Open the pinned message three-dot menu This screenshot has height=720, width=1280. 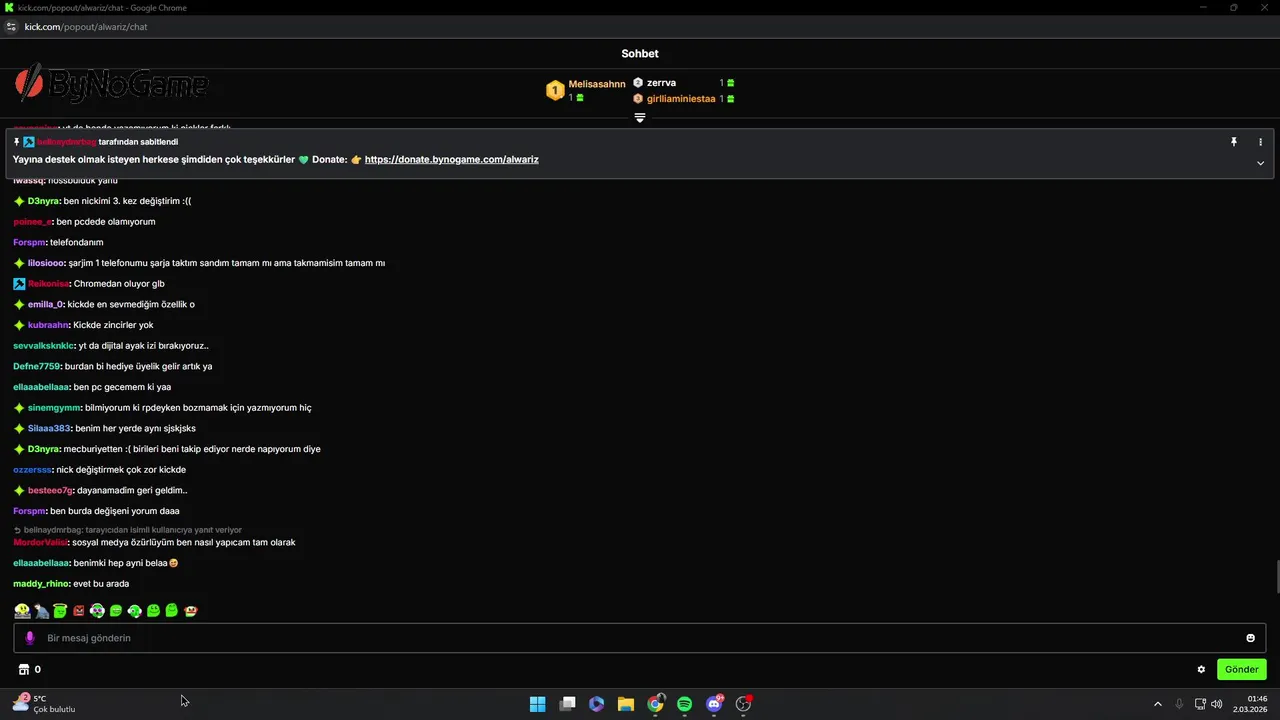(1260, 142)
